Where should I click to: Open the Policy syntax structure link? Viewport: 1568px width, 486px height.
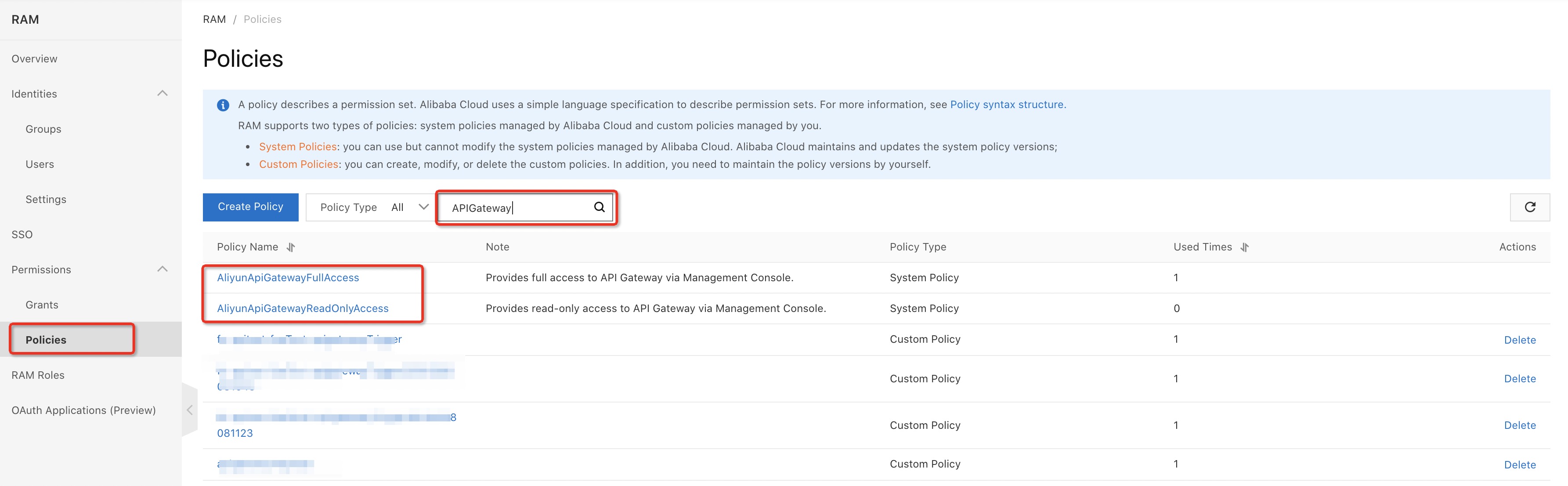[1008, 105]
